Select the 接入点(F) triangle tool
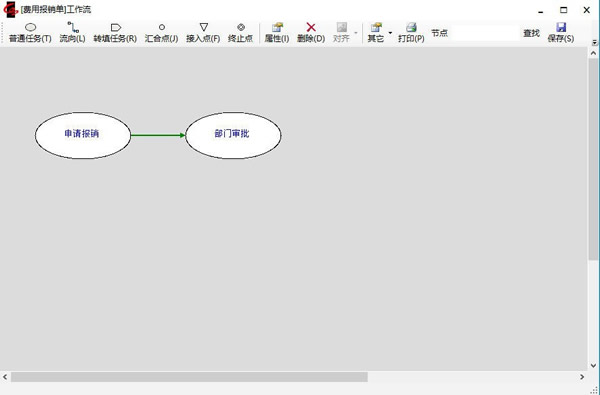Image resolution: width=600 pixels, height=395 pixels. 203,33
